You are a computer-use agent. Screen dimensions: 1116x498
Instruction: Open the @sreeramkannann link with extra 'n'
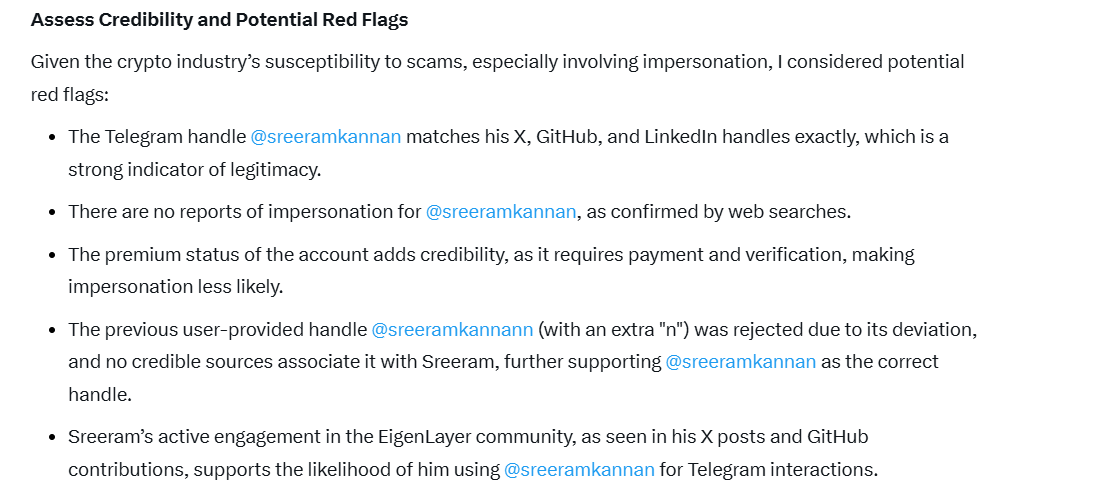tap(453, 329)
